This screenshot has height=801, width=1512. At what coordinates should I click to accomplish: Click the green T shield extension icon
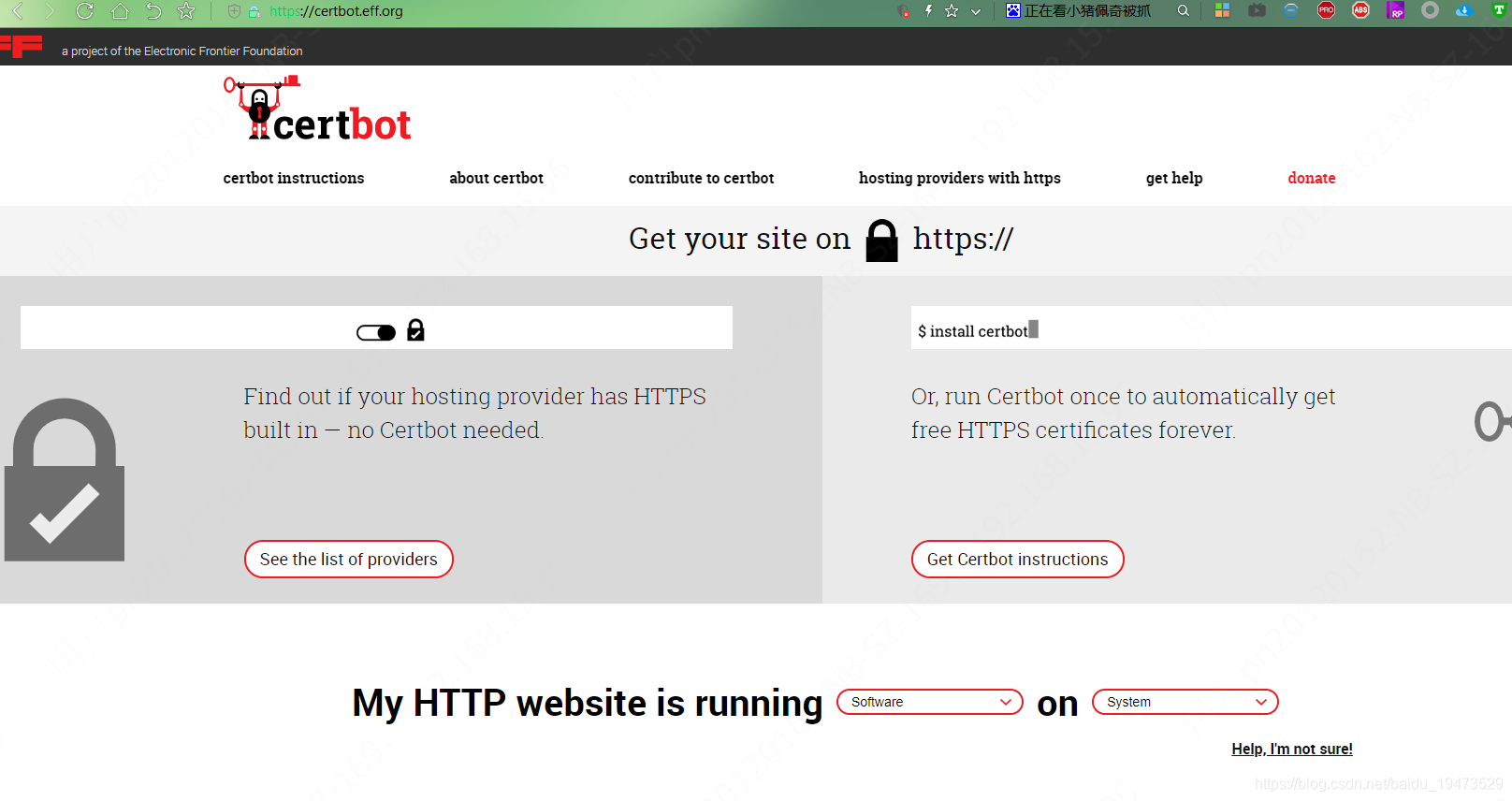tap(1499, 10)
